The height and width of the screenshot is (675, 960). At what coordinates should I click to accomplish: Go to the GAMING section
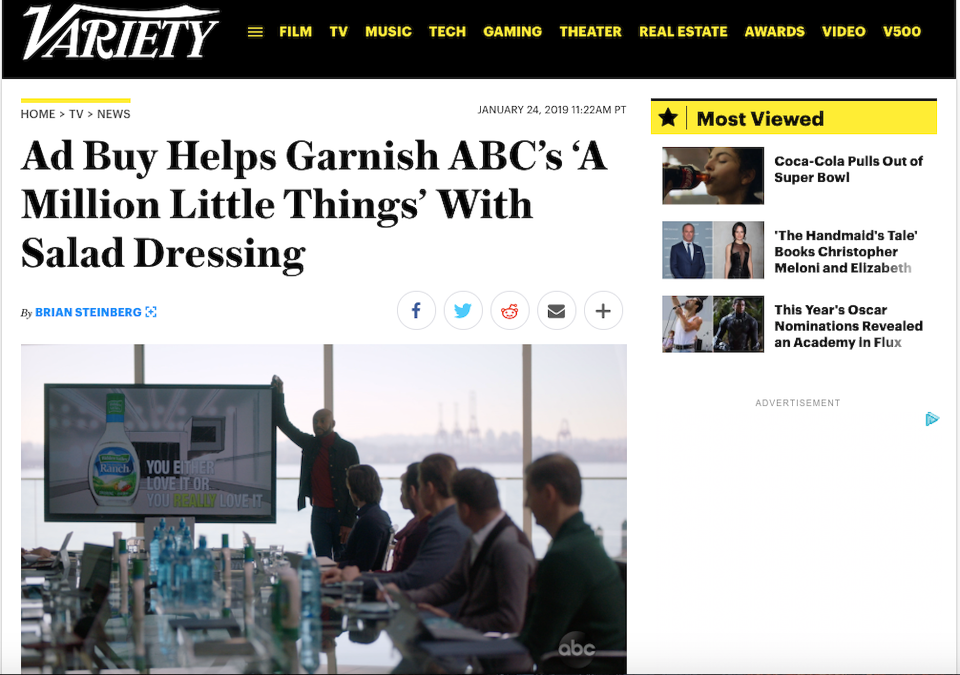[x=512, y=32]
